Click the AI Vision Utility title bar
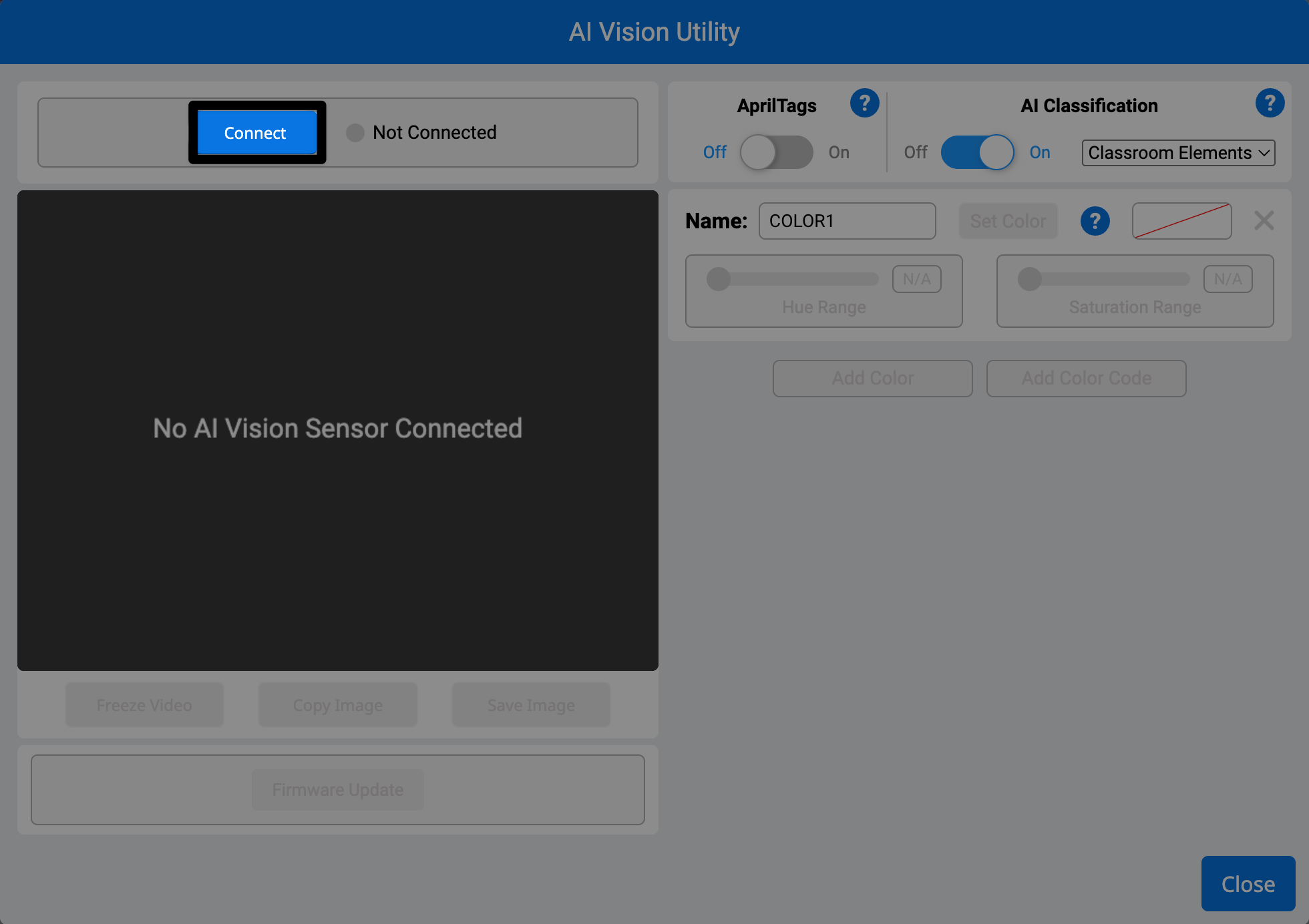Image resolution: width=1309 pixels, height=924 pixels. 654,31
